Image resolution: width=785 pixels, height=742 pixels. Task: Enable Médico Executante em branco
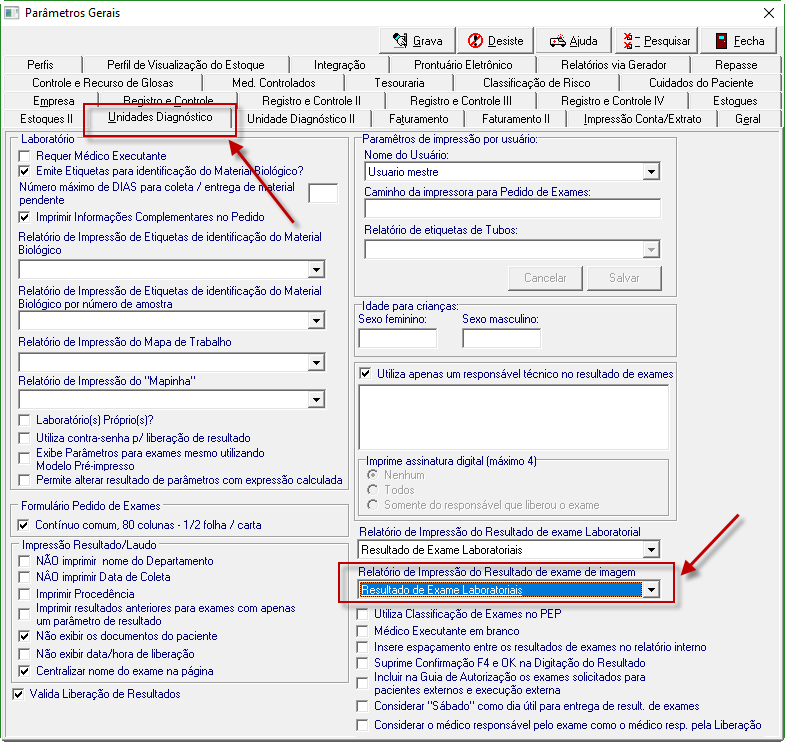(362, 631)
